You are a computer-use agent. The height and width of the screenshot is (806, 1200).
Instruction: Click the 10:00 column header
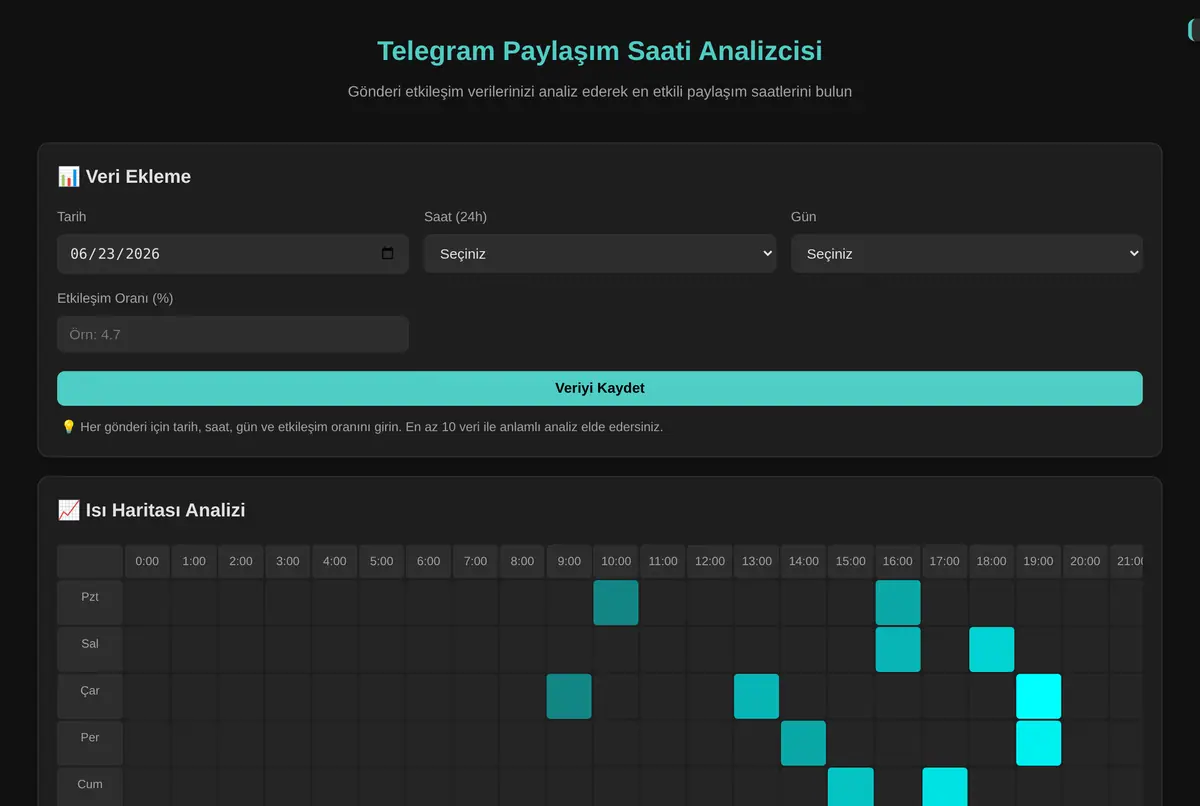(x=616, y=561)
